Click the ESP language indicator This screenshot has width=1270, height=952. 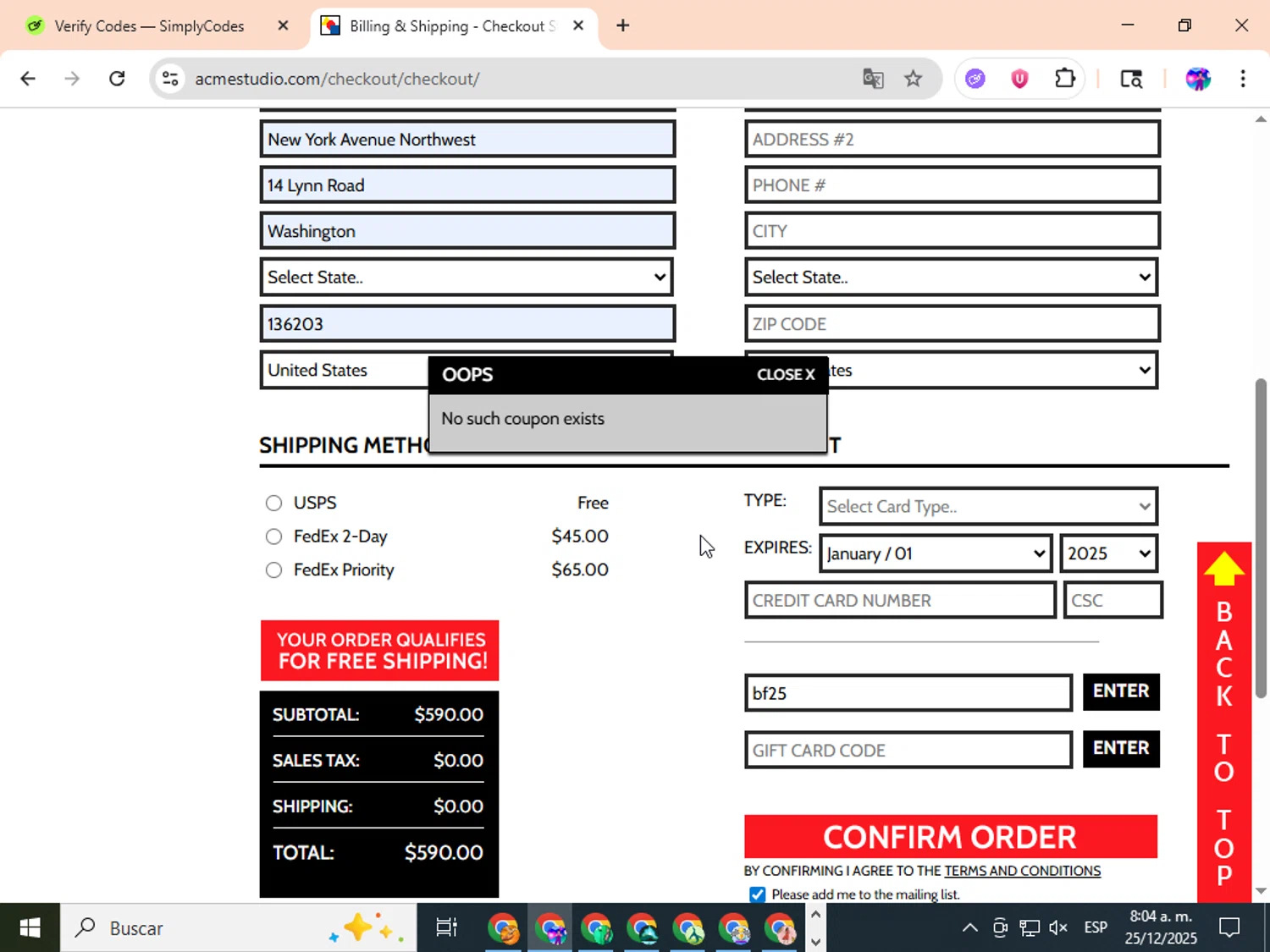[1096, 928]
